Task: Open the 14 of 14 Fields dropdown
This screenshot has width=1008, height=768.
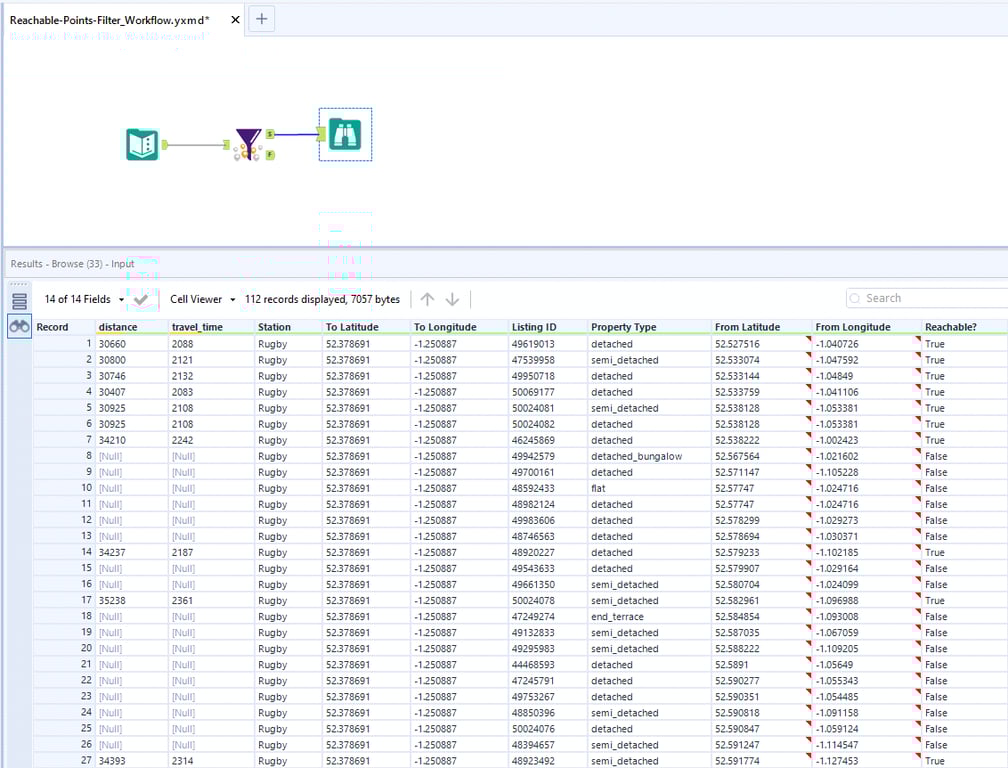Action: click(x=84, y=299)
